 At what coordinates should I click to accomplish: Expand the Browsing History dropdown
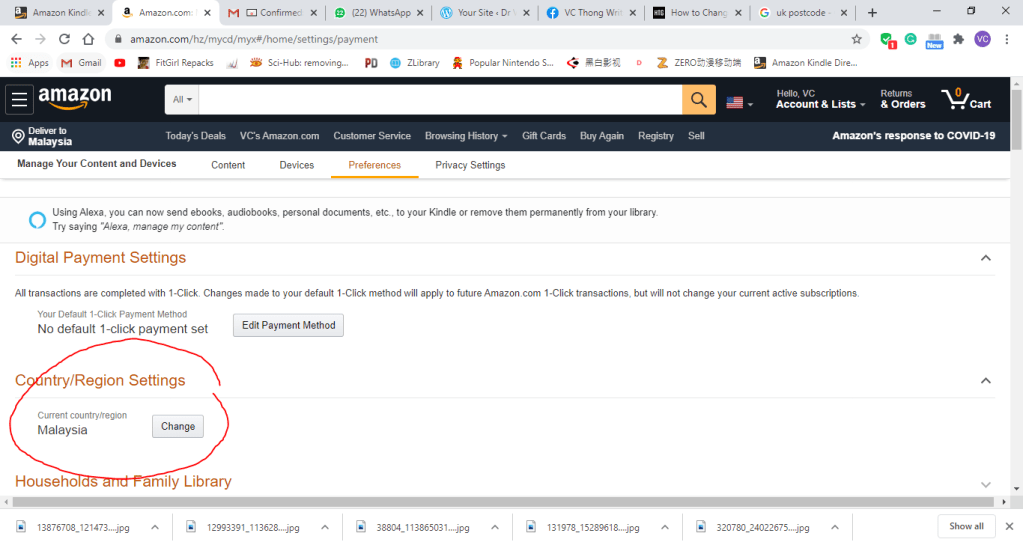[465, 136]
